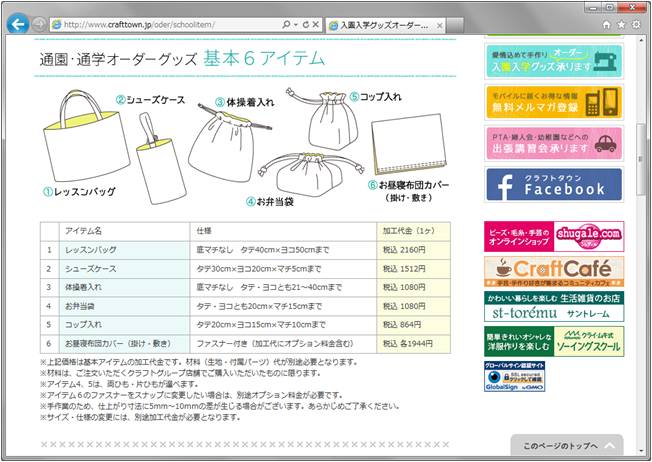Screen dimensions: 652x462
Task: Open the 出張講習会承ります banner
Action: (554, 143)
